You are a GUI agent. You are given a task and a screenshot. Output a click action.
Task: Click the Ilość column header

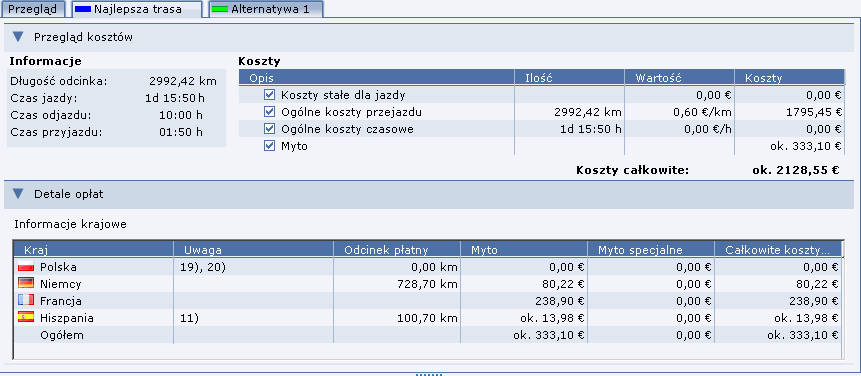[x=569, y=78]
